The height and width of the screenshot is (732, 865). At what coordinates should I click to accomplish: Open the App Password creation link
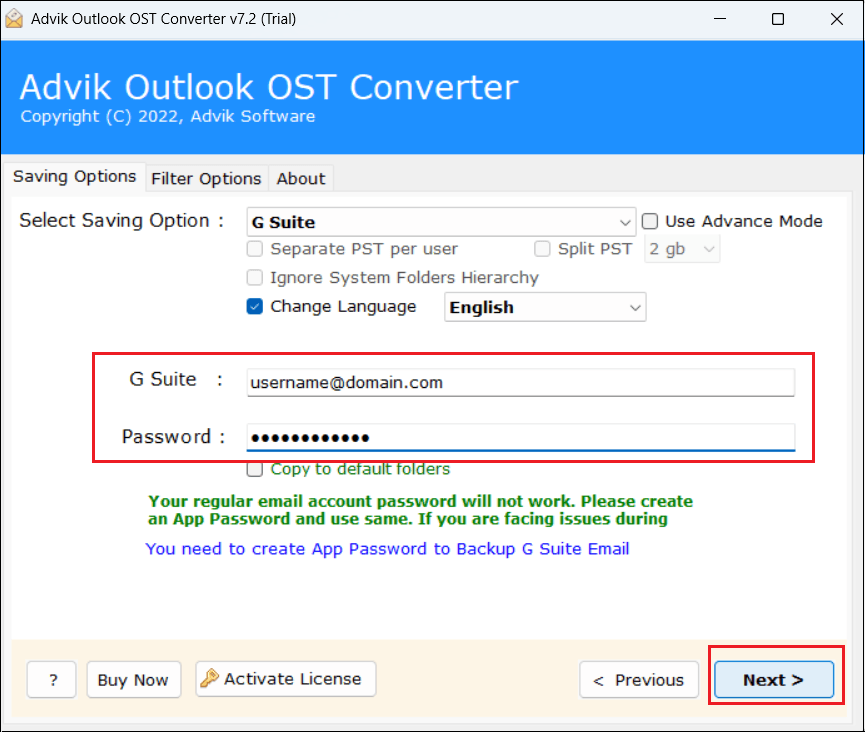tap(387, 549)
